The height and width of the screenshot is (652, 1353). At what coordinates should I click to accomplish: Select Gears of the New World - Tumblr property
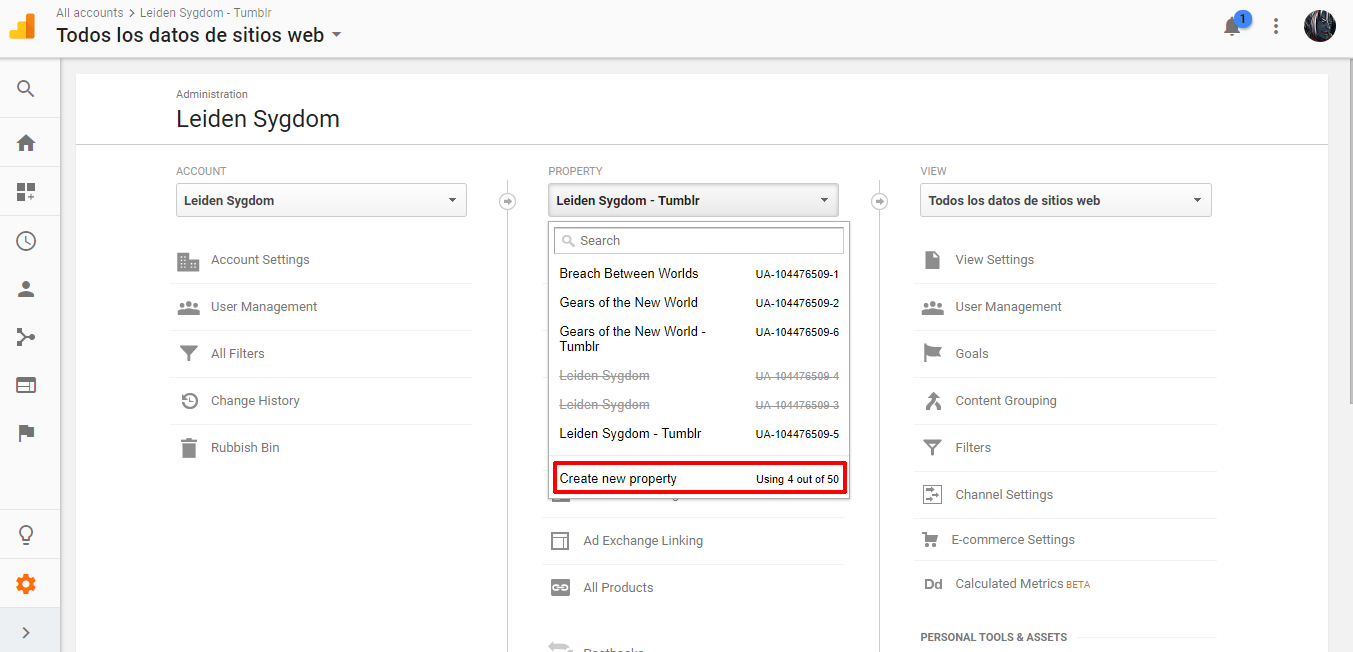(699, 339)
